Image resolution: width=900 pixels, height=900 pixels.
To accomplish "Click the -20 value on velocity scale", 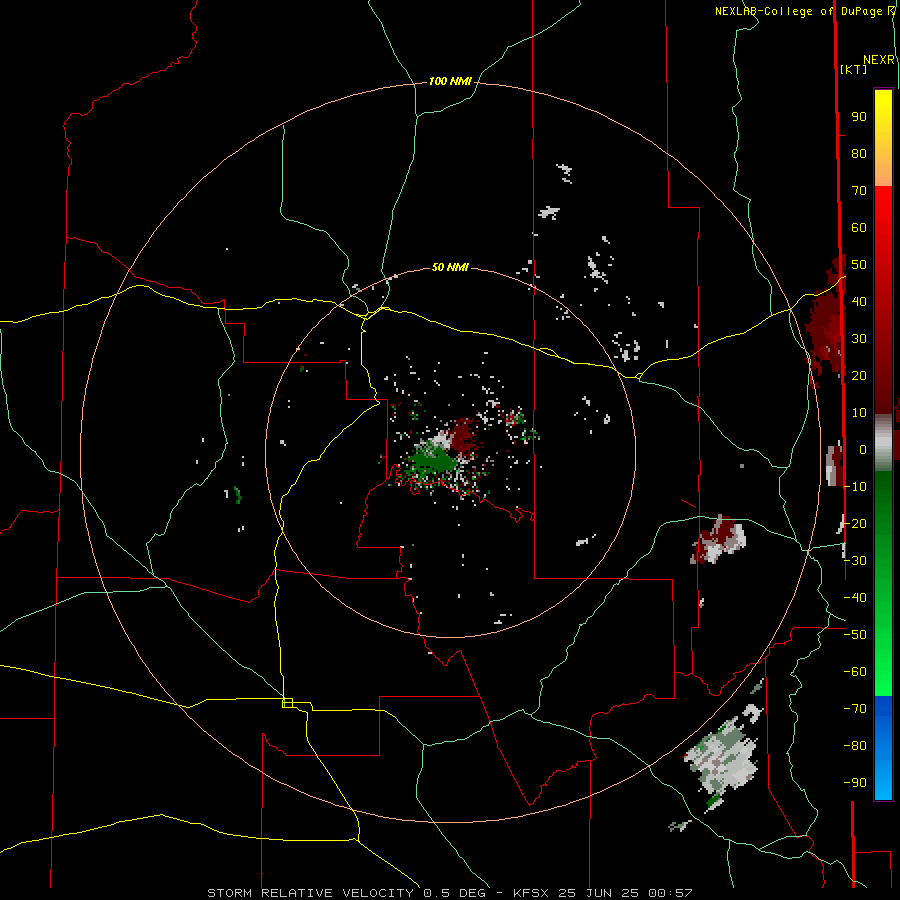I will [x=855, y=523].
